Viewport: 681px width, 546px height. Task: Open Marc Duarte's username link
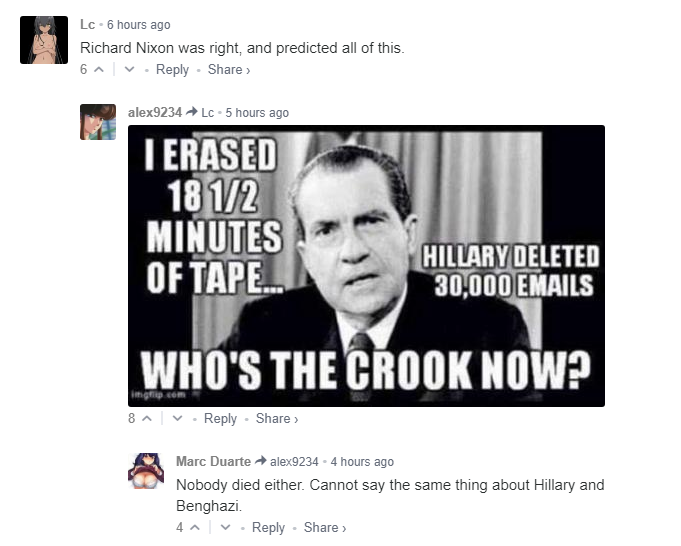[x=213, y=461]
